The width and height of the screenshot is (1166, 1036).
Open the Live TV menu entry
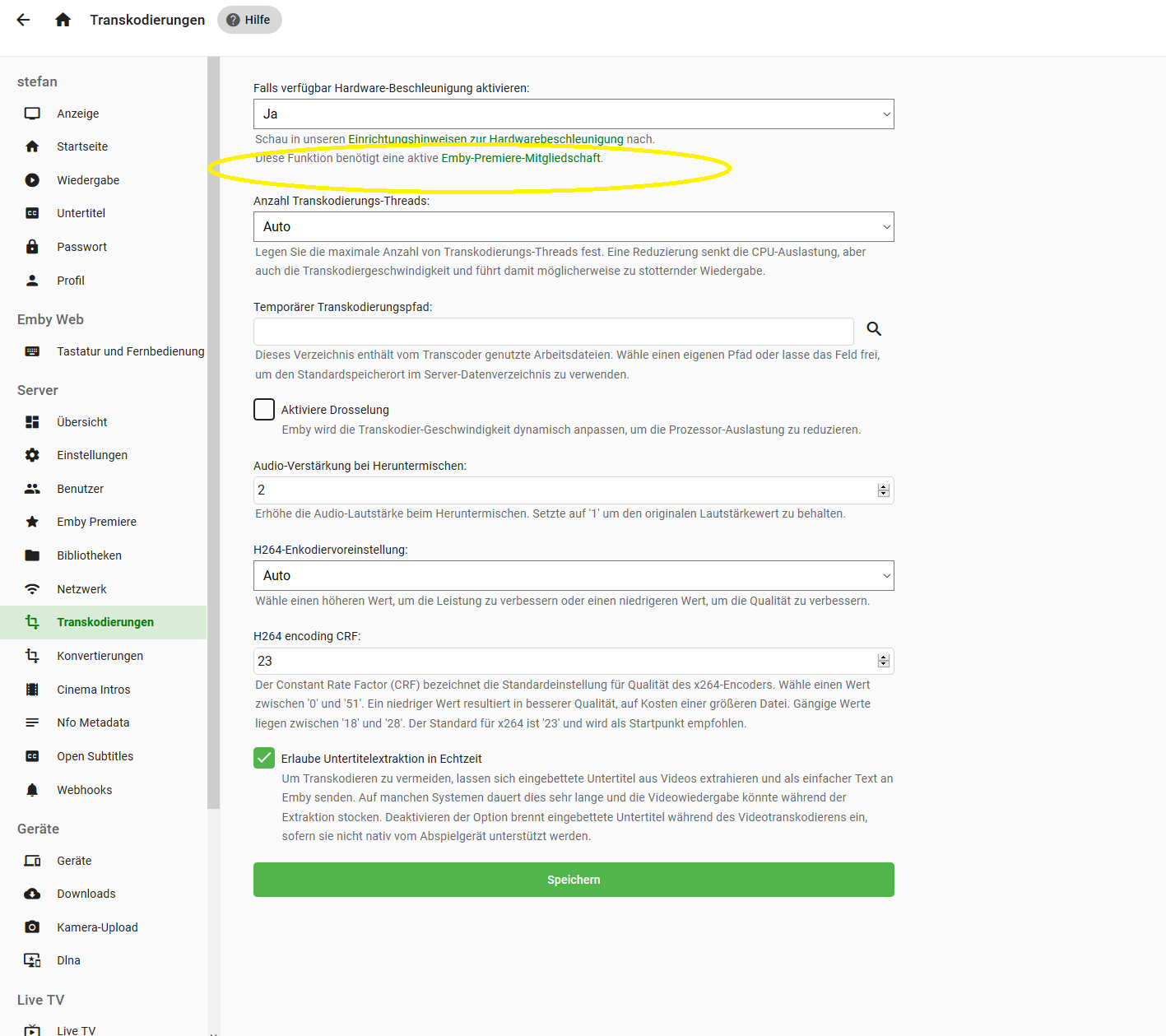coord(76,1030)
